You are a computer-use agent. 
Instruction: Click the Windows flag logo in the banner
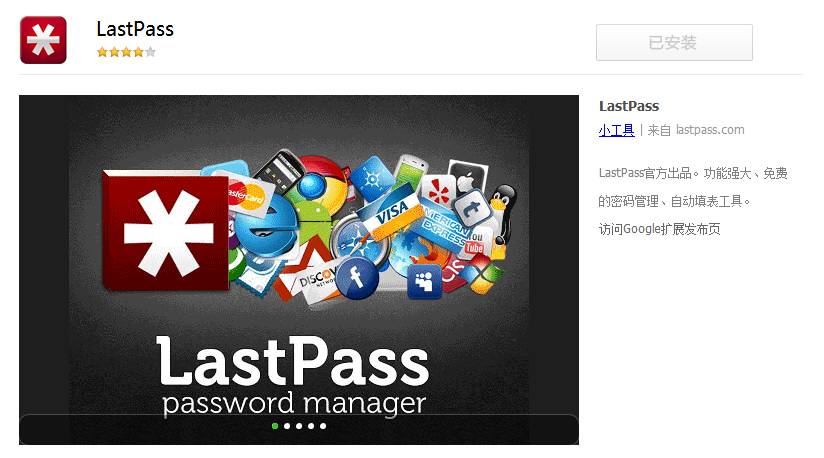pos(483,276)
